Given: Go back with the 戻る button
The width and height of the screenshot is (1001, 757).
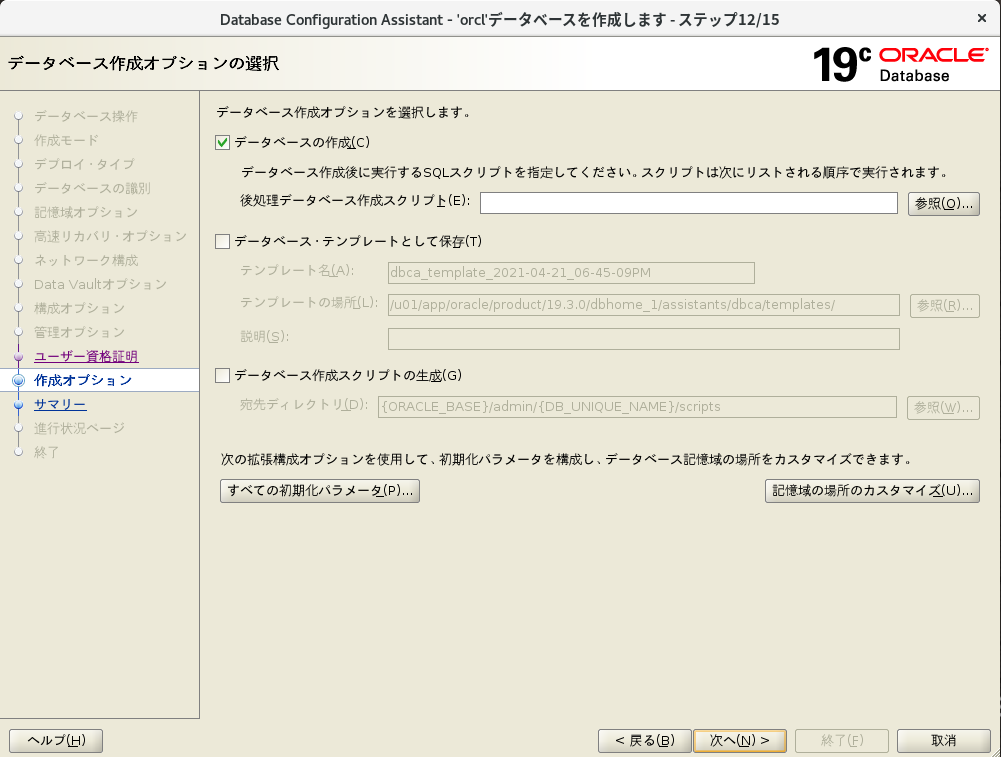Looking at the screenshot, I should tap(644, 741).
